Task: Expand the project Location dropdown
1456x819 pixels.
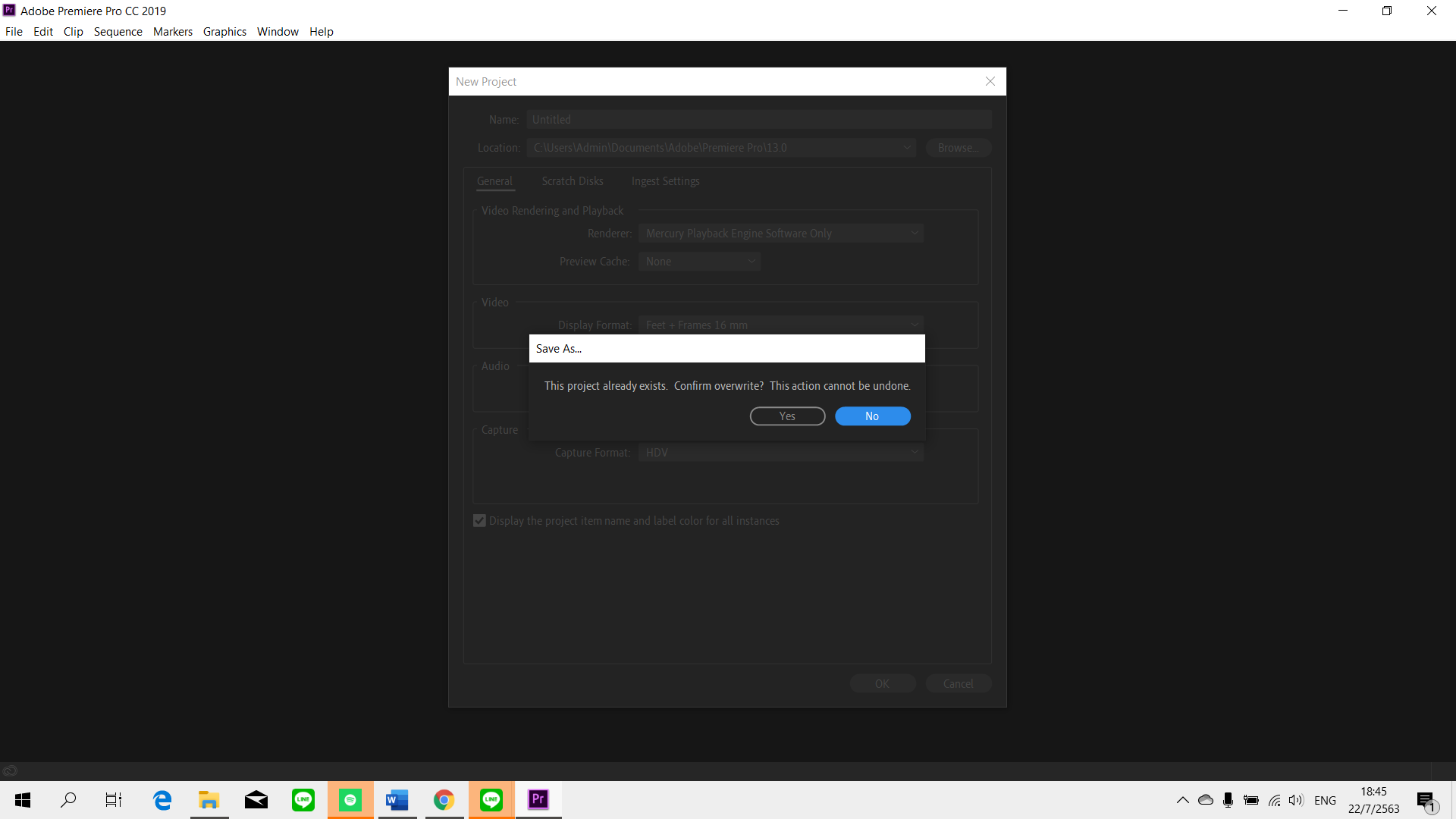Action: pos(908,147)
